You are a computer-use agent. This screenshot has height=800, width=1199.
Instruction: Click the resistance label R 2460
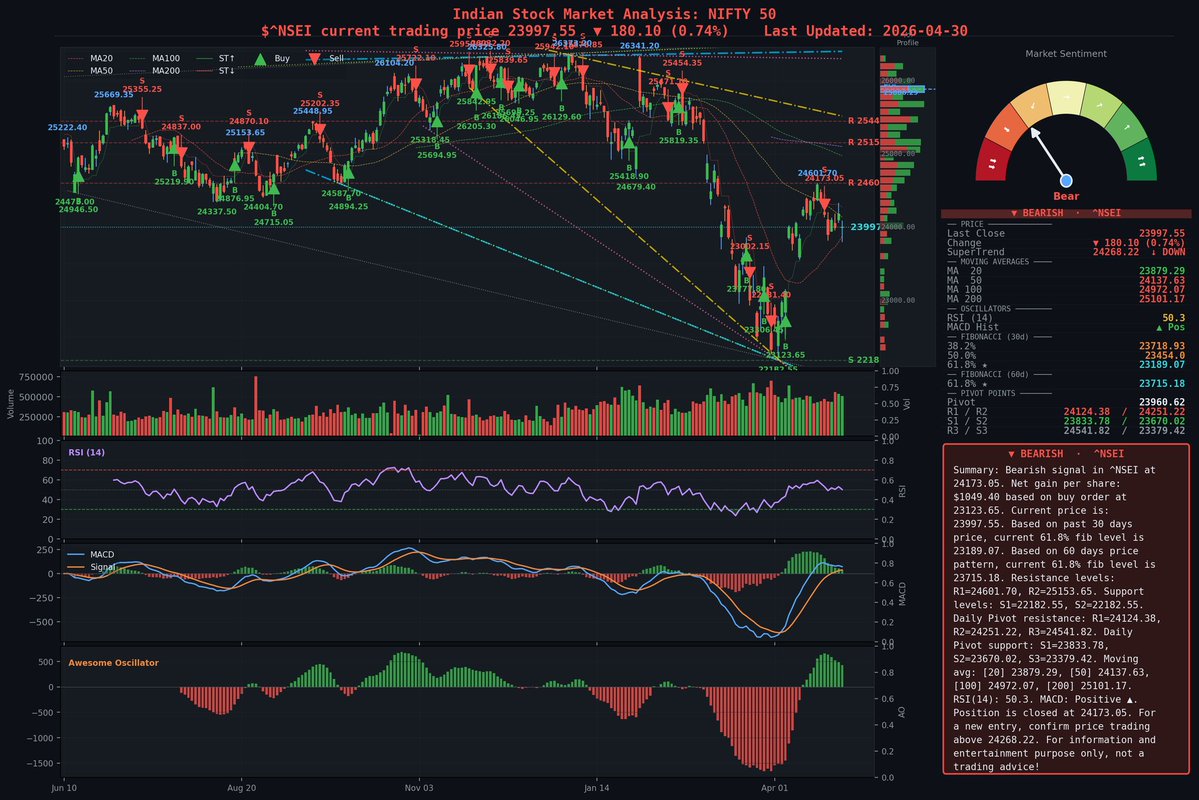click(863, 183)
